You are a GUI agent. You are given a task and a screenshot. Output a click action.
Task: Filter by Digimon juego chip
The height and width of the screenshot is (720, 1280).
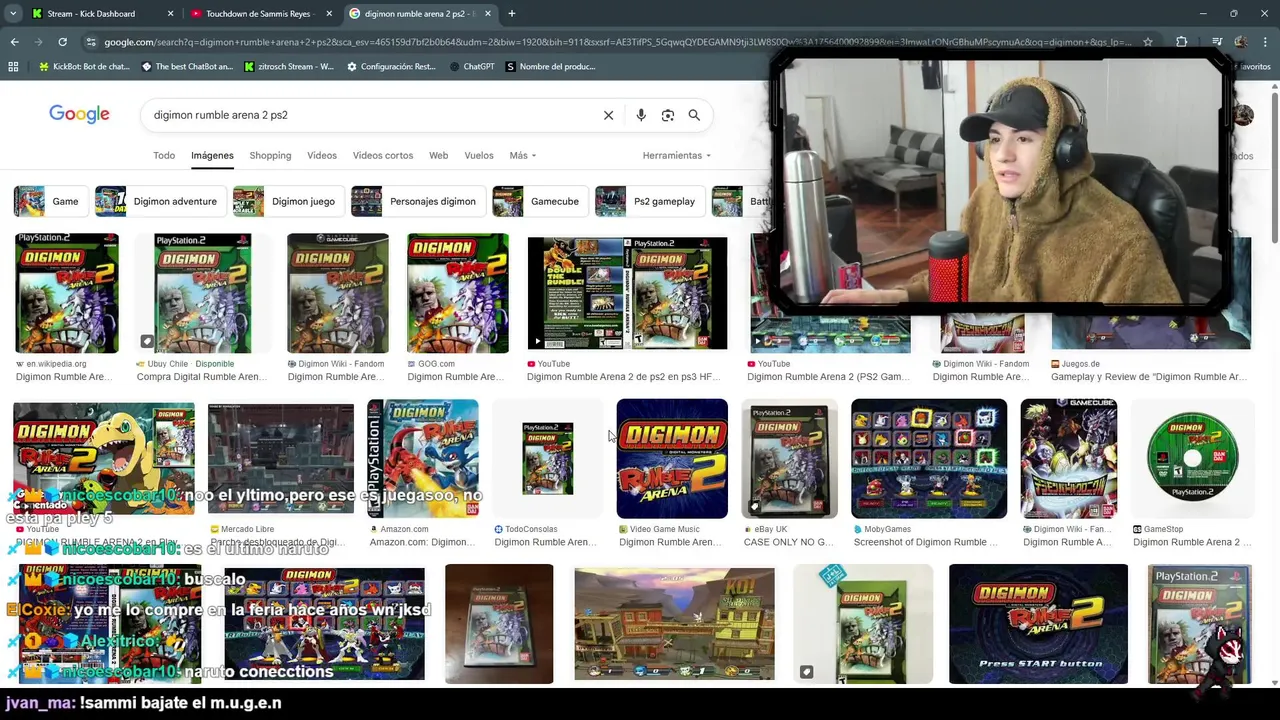[x=288, y=201]
